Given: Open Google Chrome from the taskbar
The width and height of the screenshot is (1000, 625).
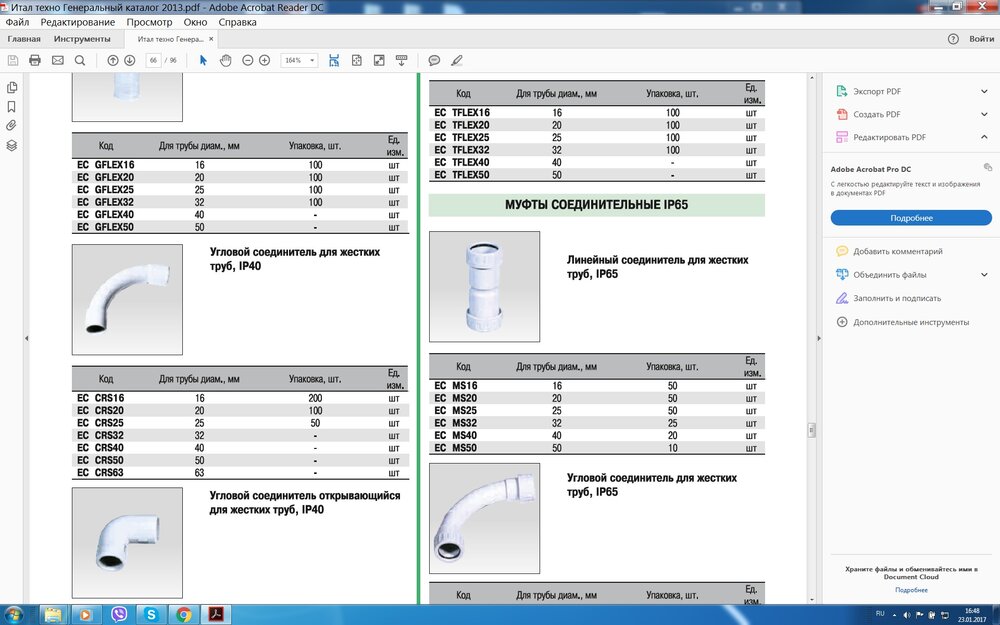Looking at the screenshot, I should click(184, 613).
